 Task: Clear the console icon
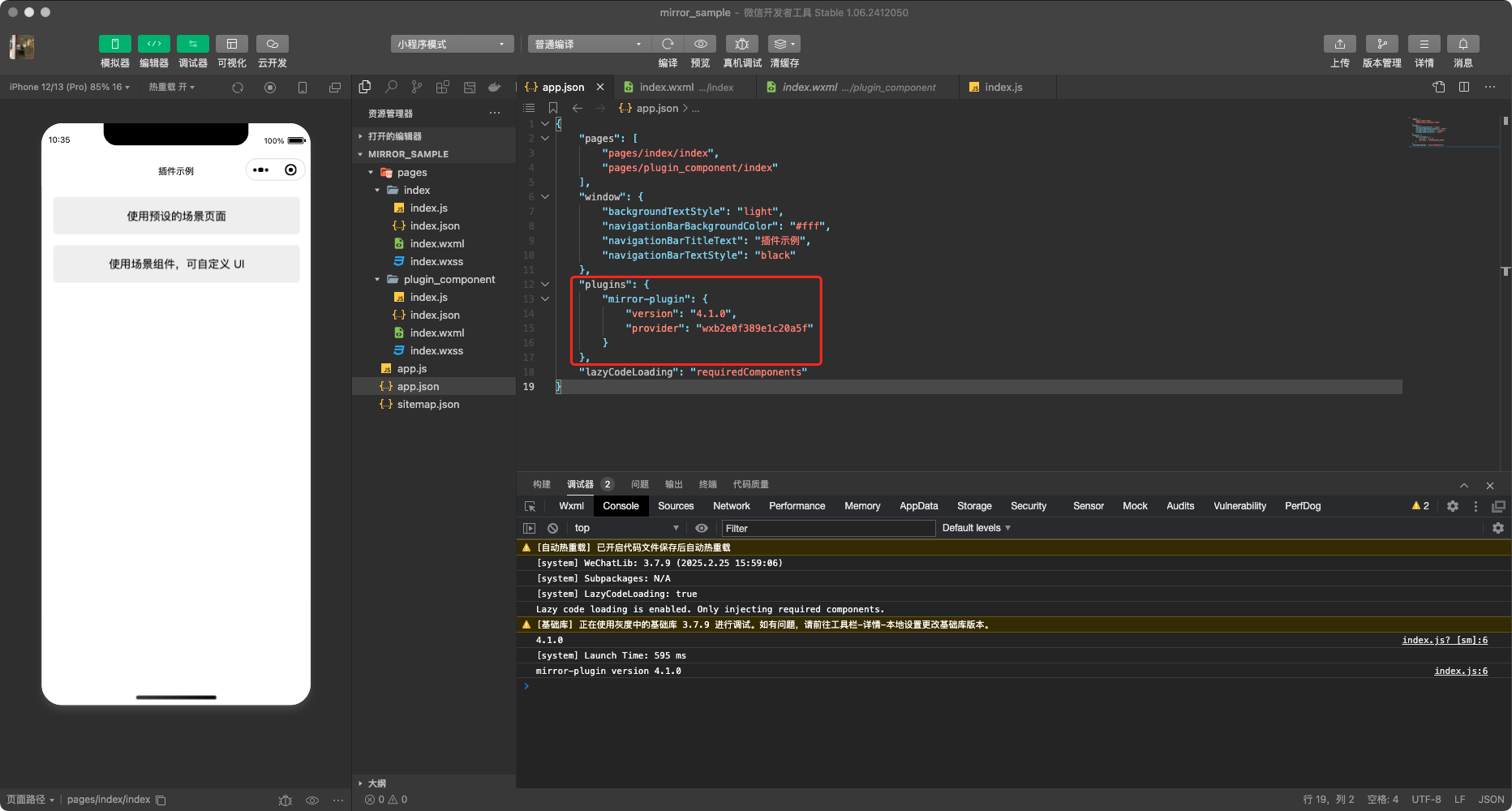pos(553,528)
